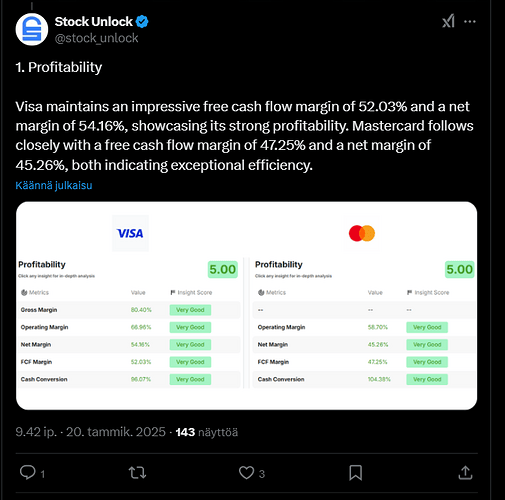Click the Stock Unlock profile avatar

click(x=32, y=29)
